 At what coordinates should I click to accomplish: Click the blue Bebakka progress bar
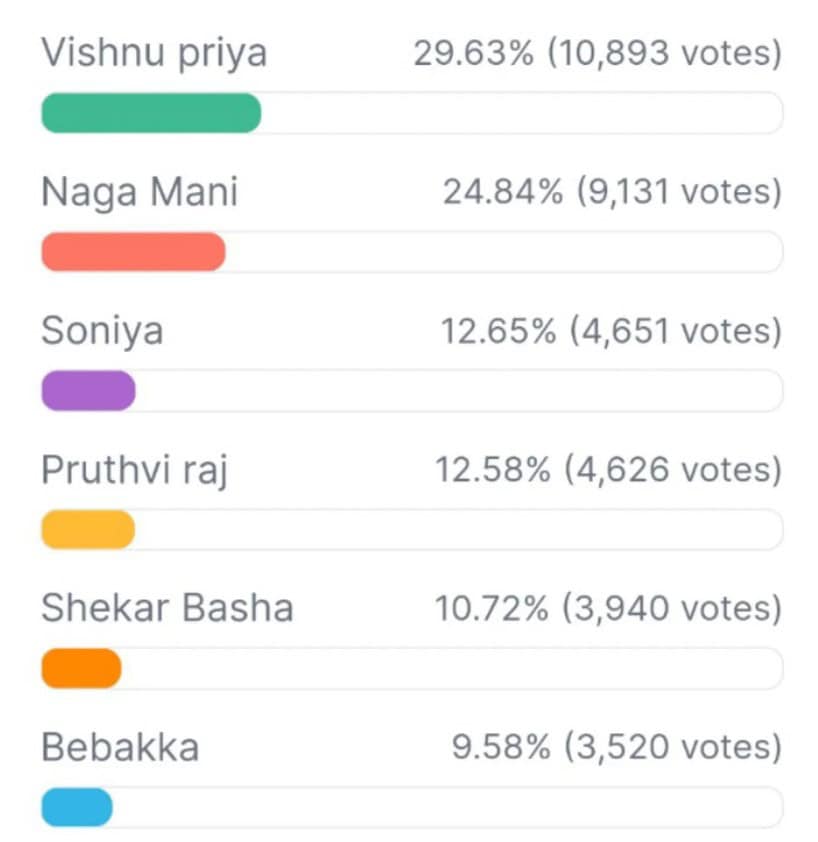coord(77,807)
